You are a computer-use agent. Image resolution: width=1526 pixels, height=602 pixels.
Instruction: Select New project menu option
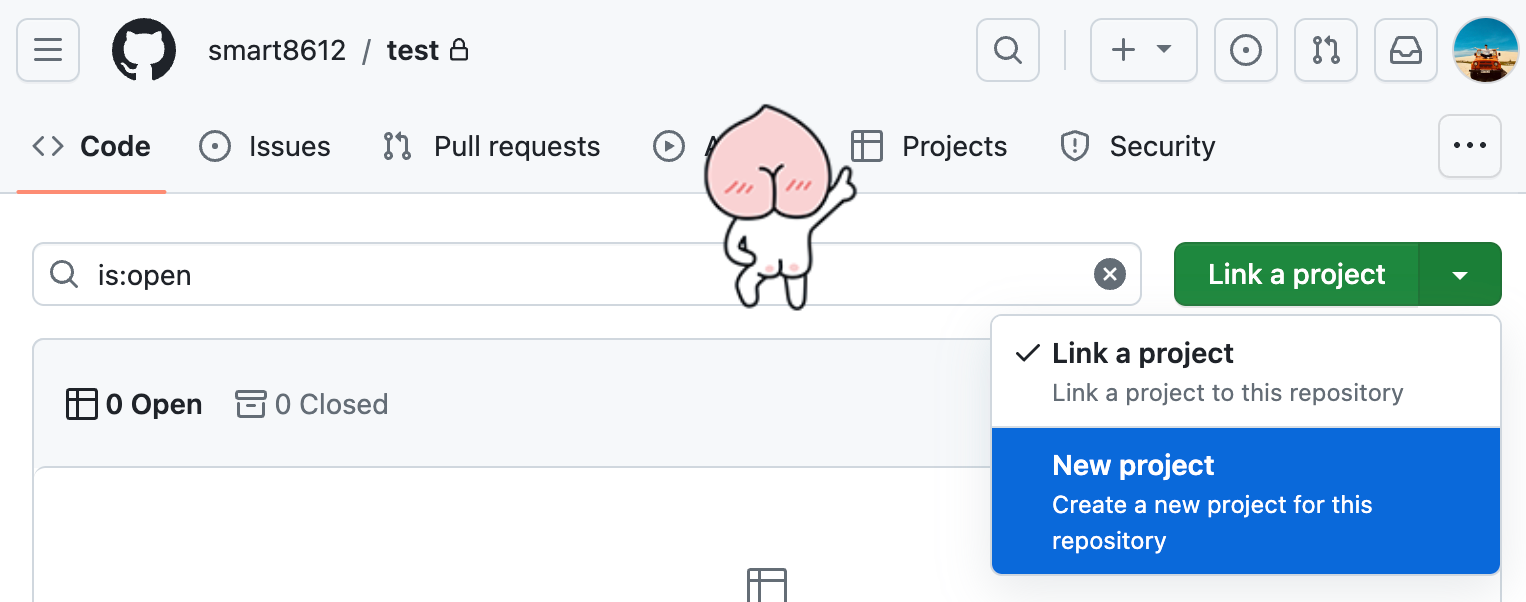[1246, 501]
